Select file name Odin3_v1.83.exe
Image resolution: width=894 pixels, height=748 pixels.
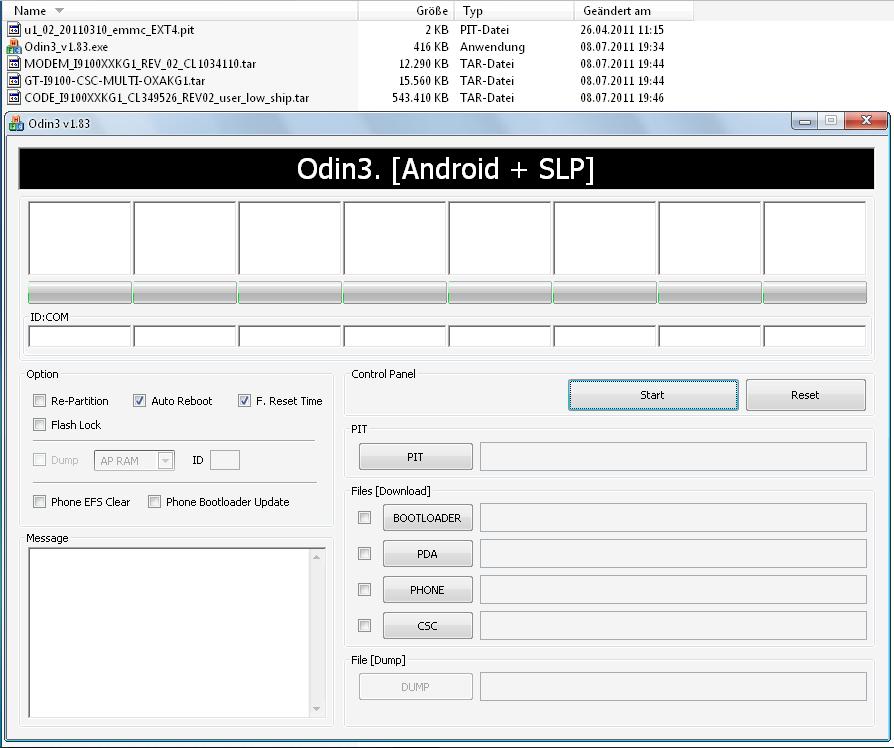click(66, 47)
